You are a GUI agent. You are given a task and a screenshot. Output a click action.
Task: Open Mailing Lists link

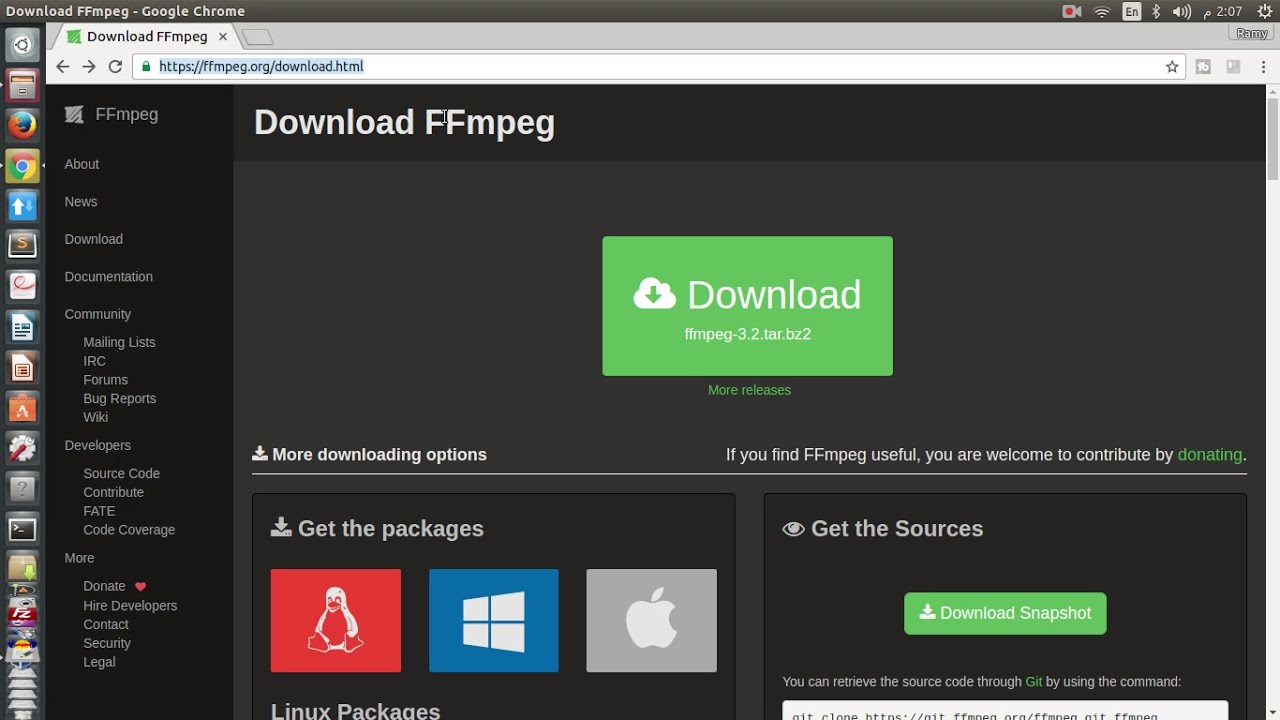pyautogui.click(x=119, y=342)
